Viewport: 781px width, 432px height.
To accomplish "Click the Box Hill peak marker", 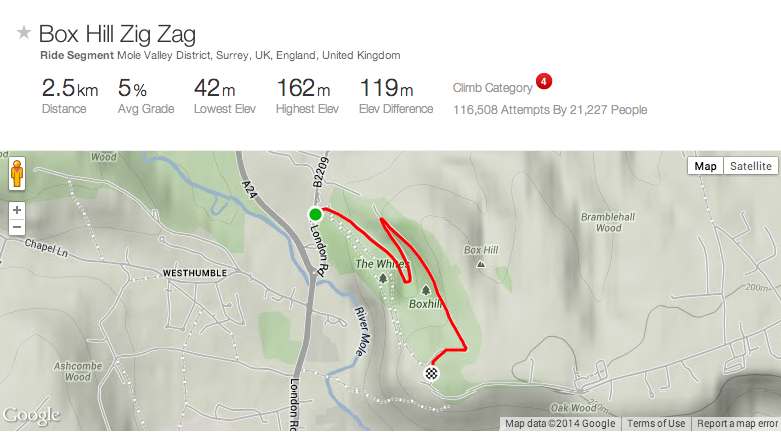I will point(481,264).
